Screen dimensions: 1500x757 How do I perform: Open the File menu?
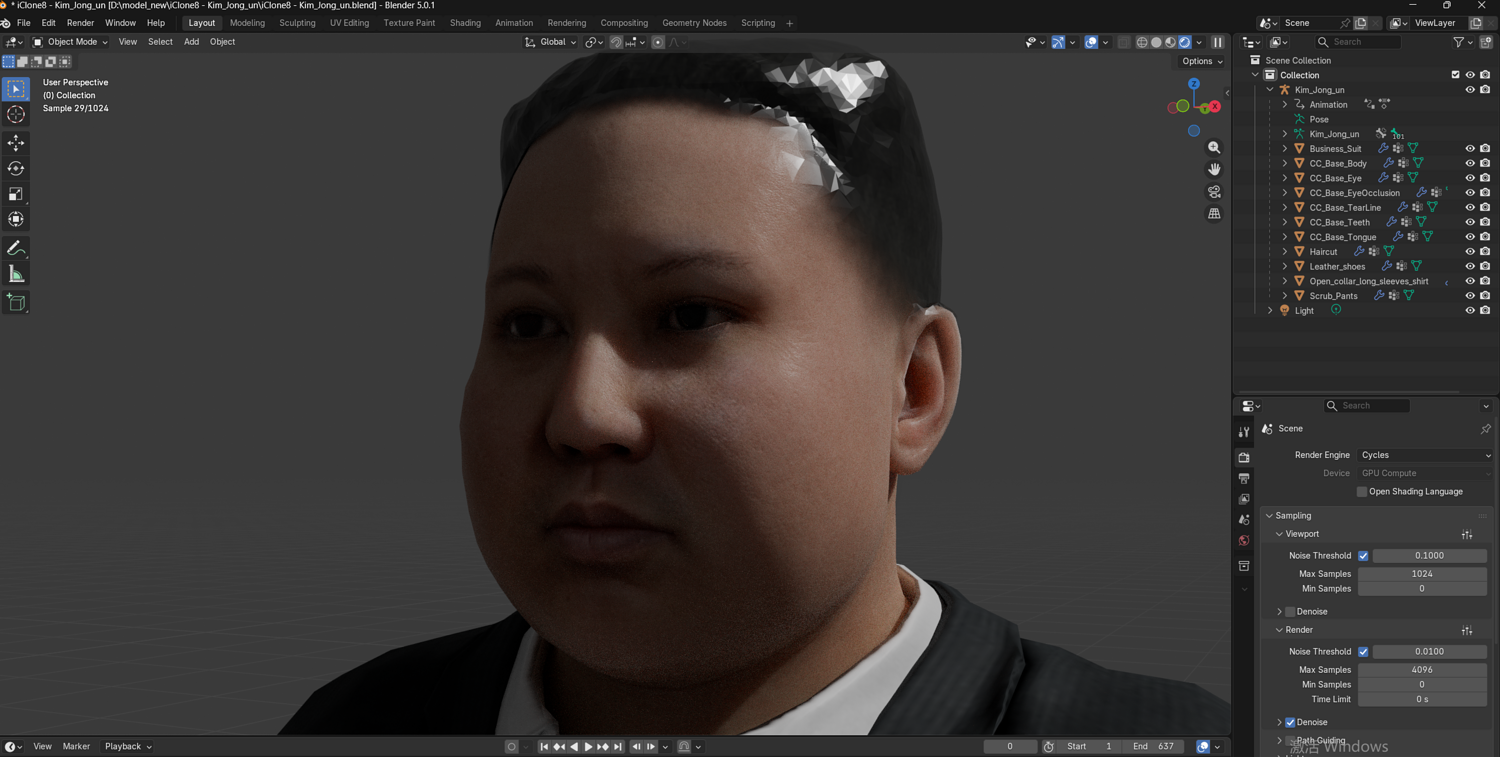tap(24, 23)
